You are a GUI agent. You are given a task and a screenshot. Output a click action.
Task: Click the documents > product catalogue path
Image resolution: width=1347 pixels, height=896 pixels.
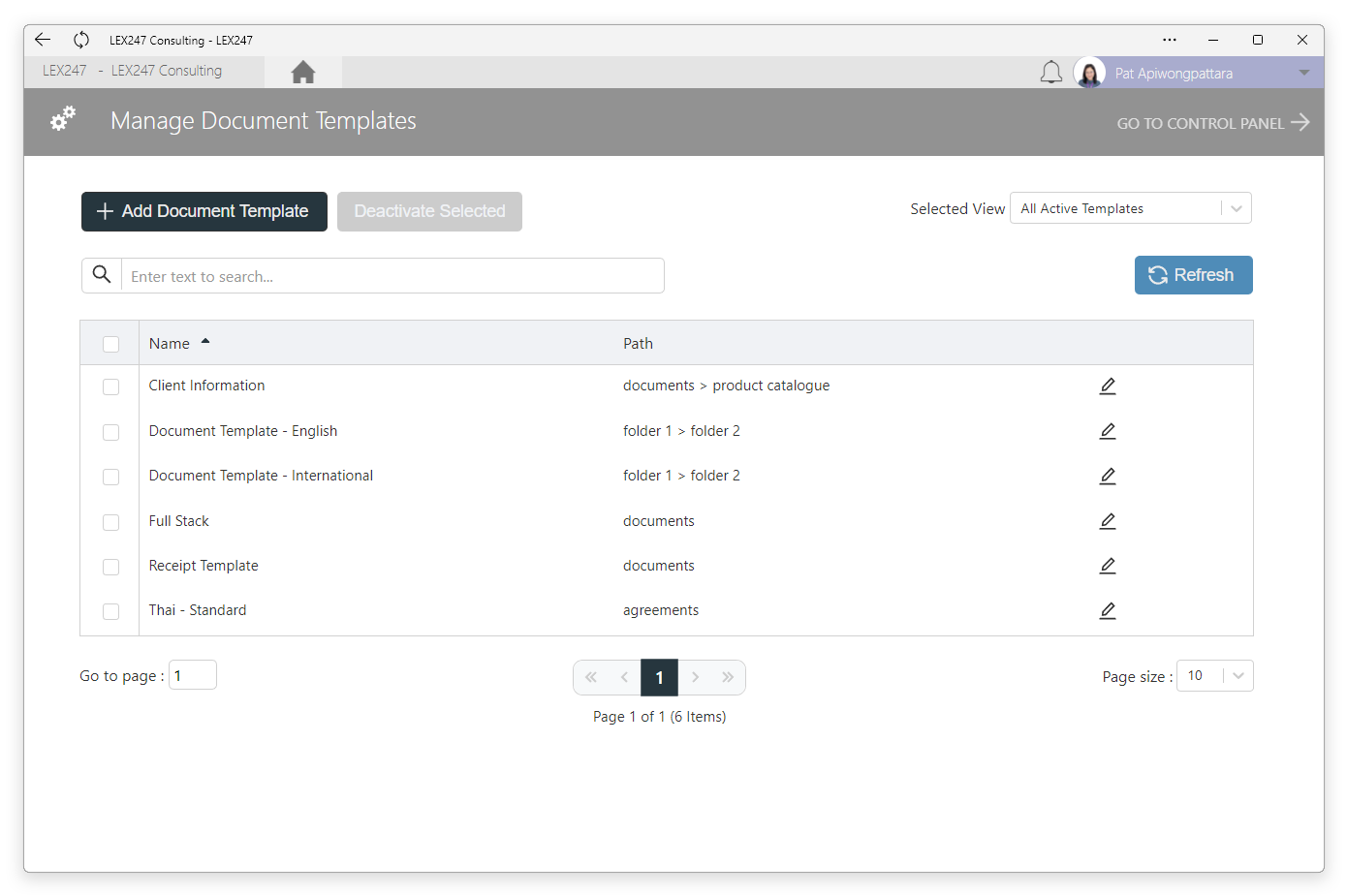[x=726, y=386]
